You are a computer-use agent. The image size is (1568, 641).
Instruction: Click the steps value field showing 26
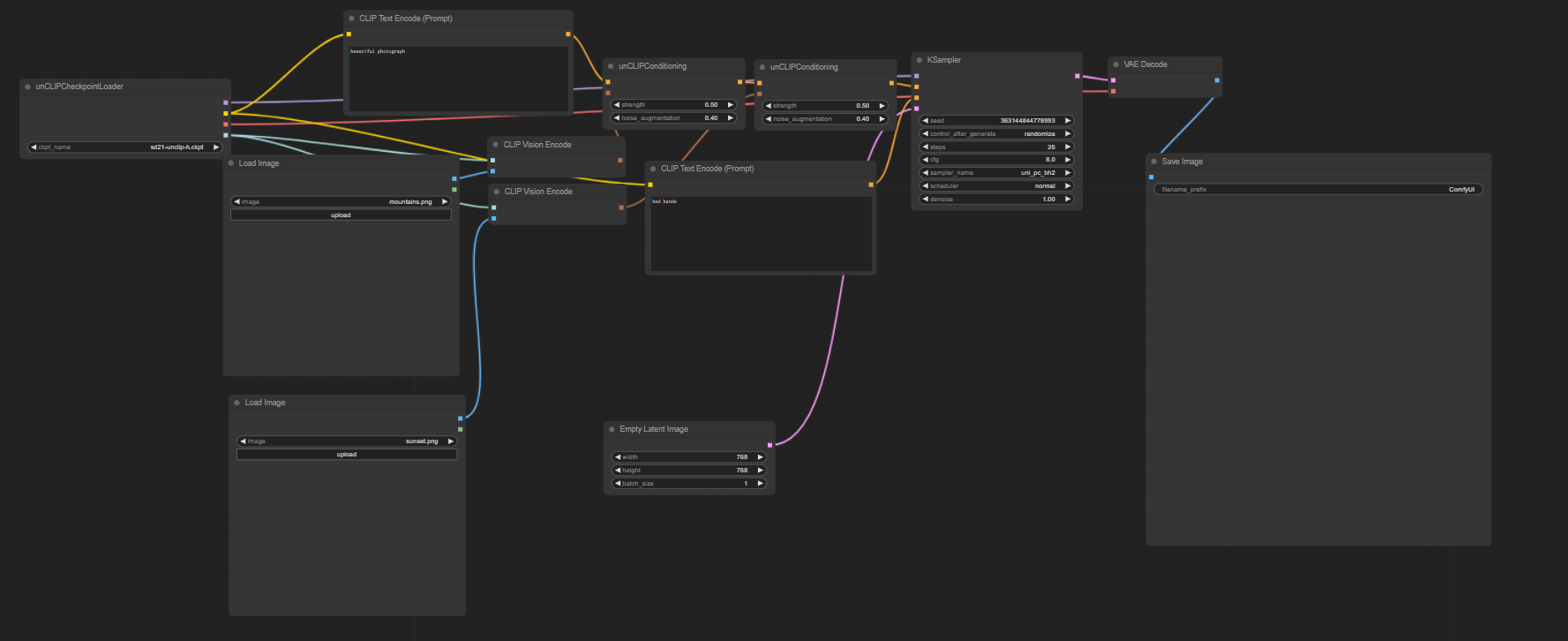997,147
